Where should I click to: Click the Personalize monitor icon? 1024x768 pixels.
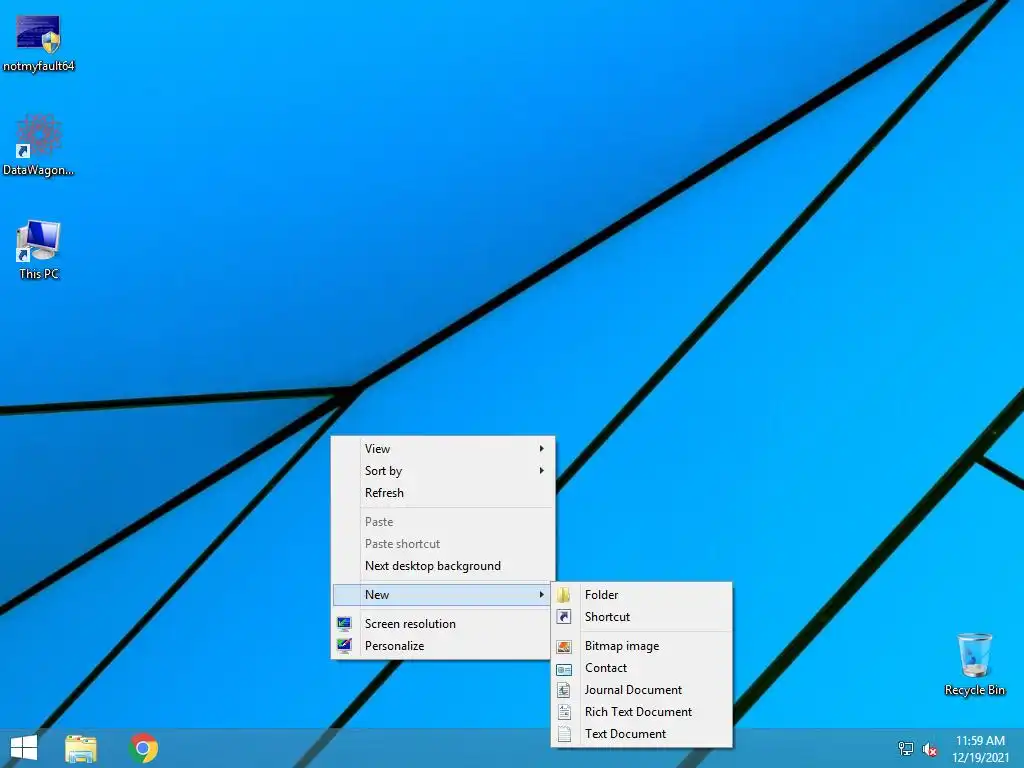[x=344, y=646]
